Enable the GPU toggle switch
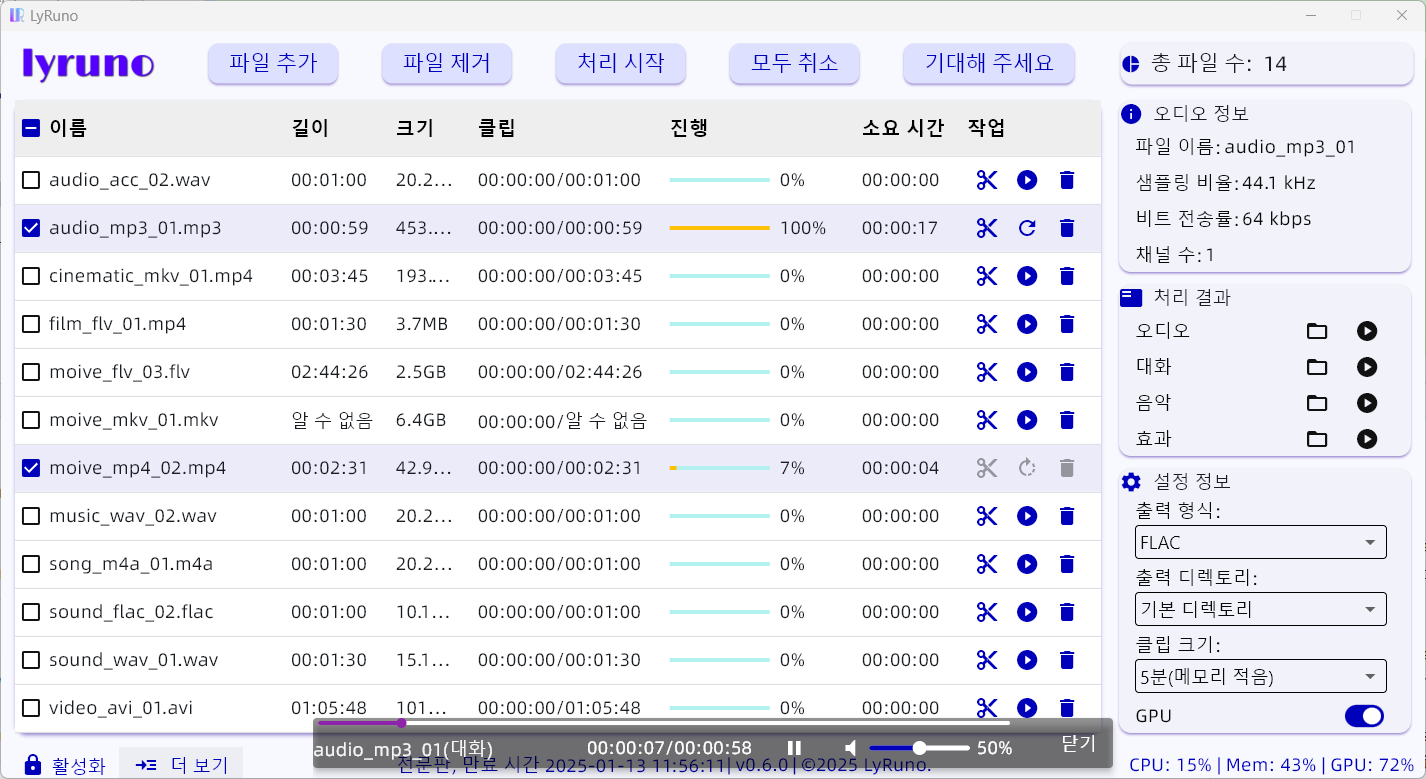 pyautogui.click(x=1363, y=716)
